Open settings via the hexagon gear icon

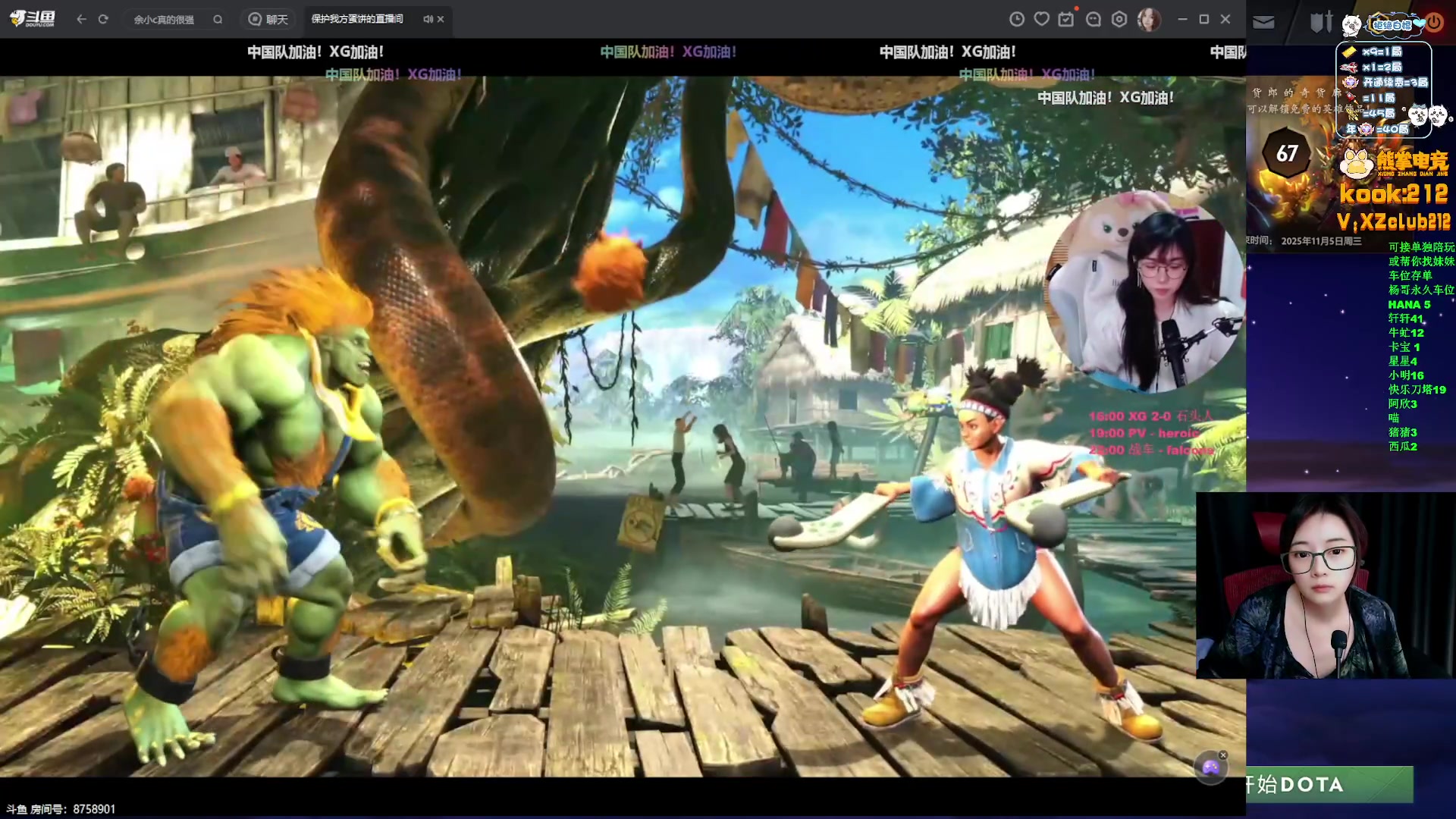pos(1119,19)
